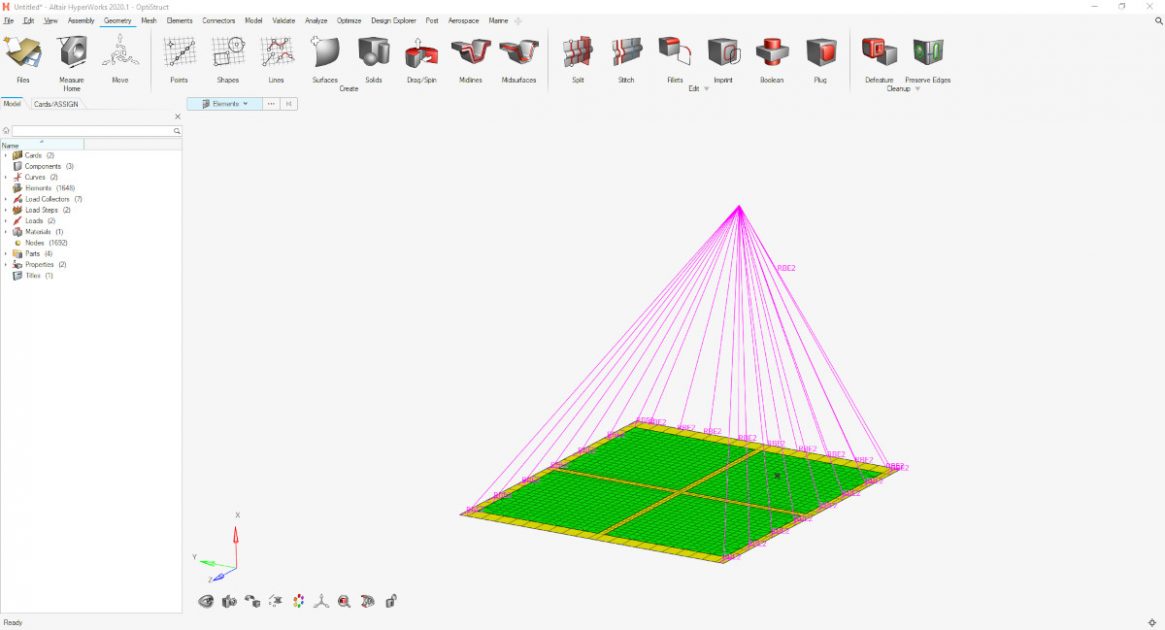Select Components in the model browser
The image size is (1165, 630).
click(43, 166)
